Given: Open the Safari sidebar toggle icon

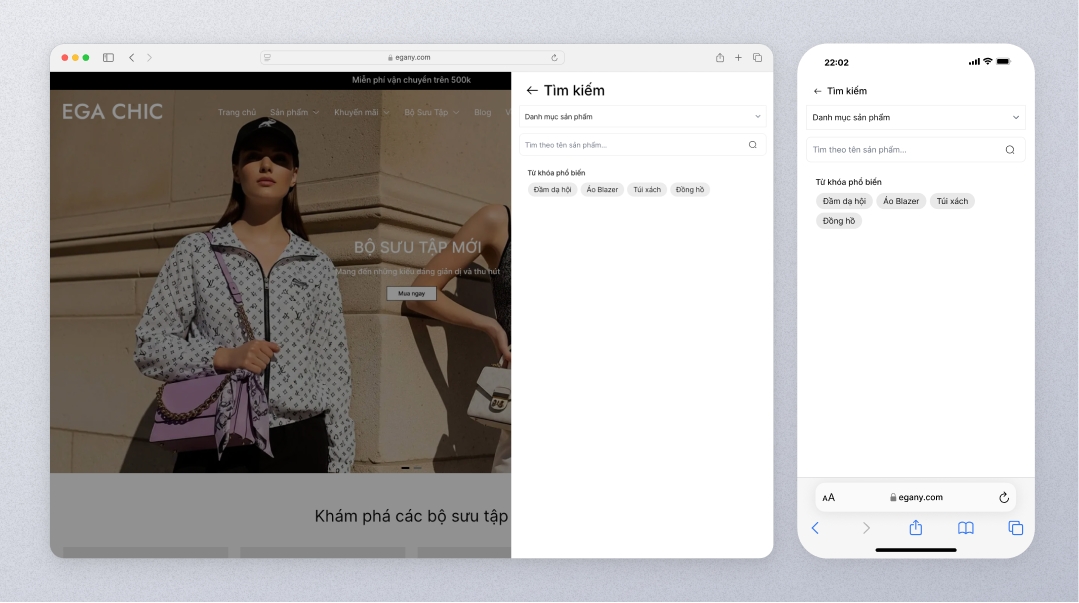Looking at the screenshot, I should point(108,58).
